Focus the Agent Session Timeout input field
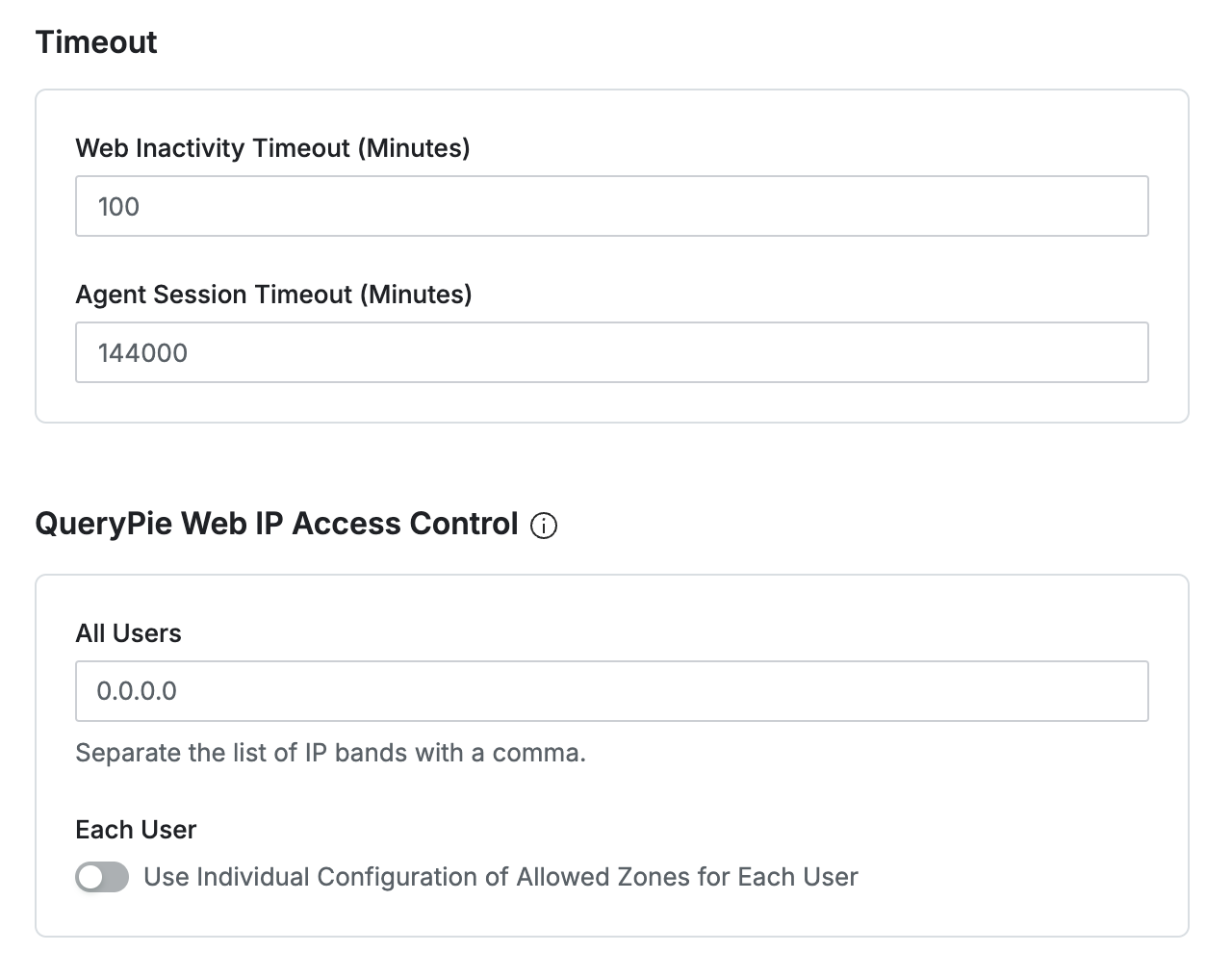Viewport: 1232px width, 978px height. 612,352
